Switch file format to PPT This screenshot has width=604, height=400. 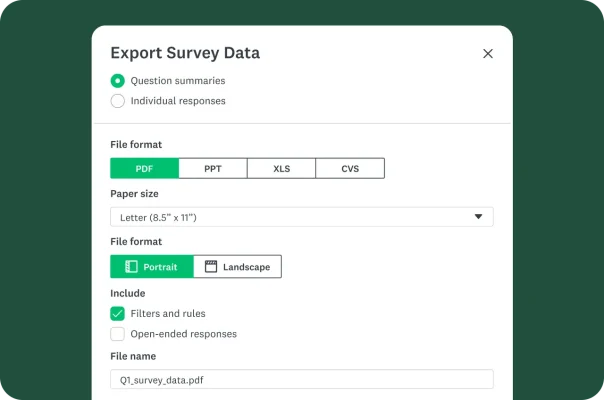[x=213, y=168]
